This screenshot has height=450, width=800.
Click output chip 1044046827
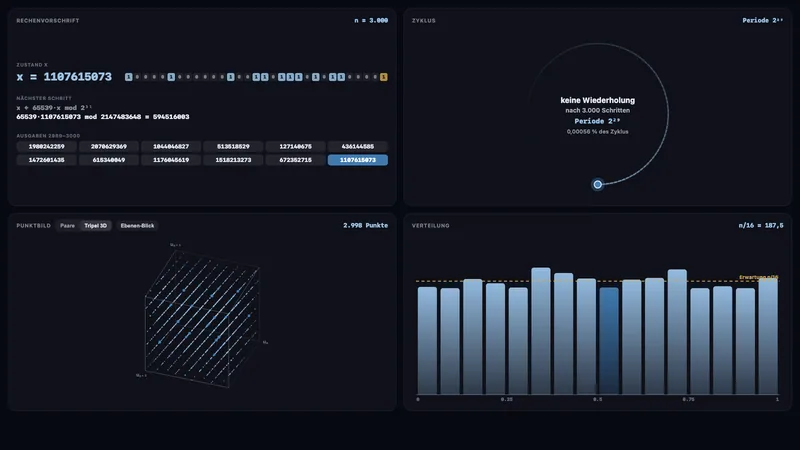(171, 146)
